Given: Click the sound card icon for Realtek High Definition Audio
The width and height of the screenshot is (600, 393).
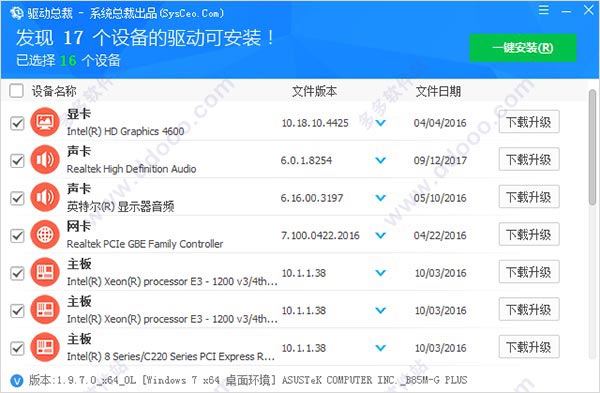Looking at the screenshot, I should pos(45,160).
